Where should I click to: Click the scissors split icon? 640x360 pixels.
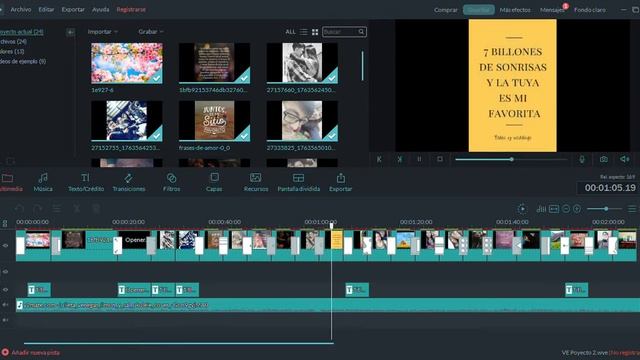point(76,209)
